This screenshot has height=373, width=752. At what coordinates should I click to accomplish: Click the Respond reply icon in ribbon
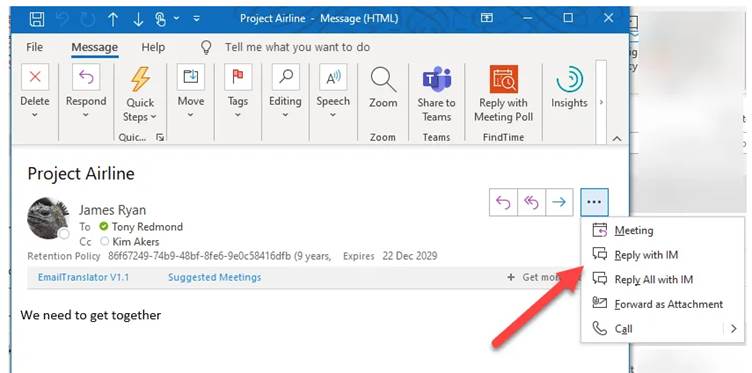coord(86,77)
